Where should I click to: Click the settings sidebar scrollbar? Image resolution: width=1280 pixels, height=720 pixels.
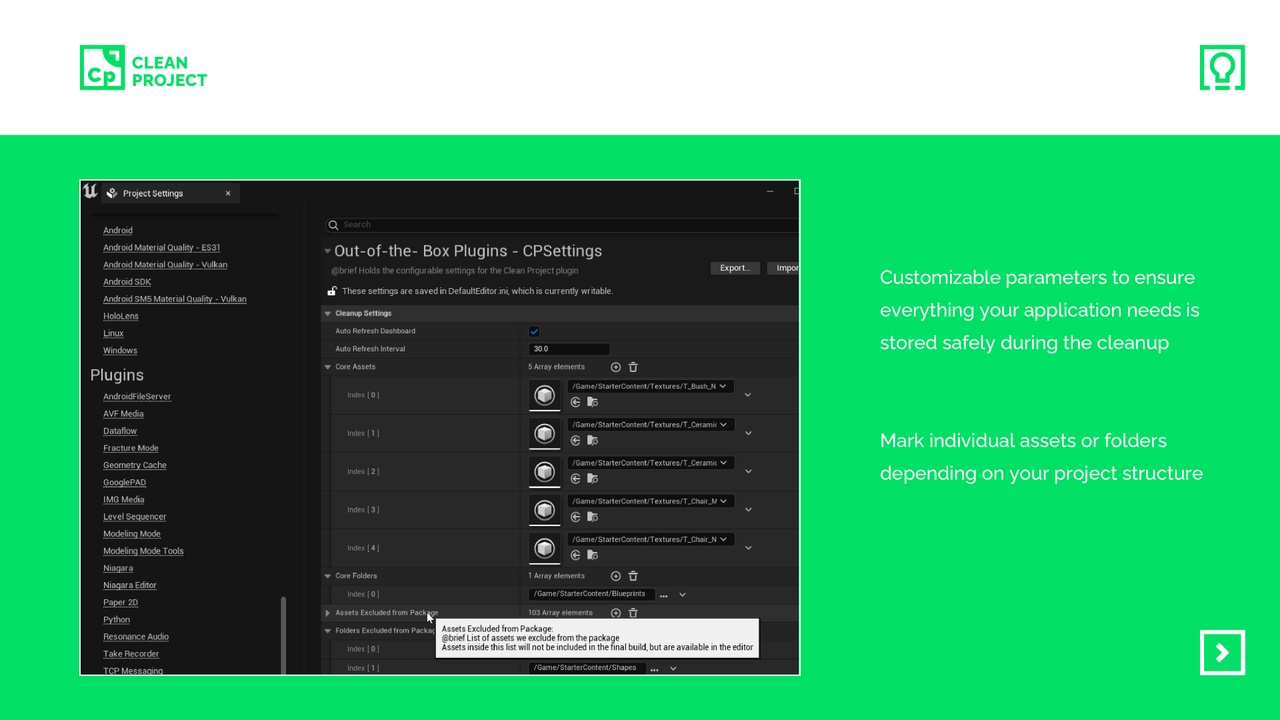click(x=284, y=635)
